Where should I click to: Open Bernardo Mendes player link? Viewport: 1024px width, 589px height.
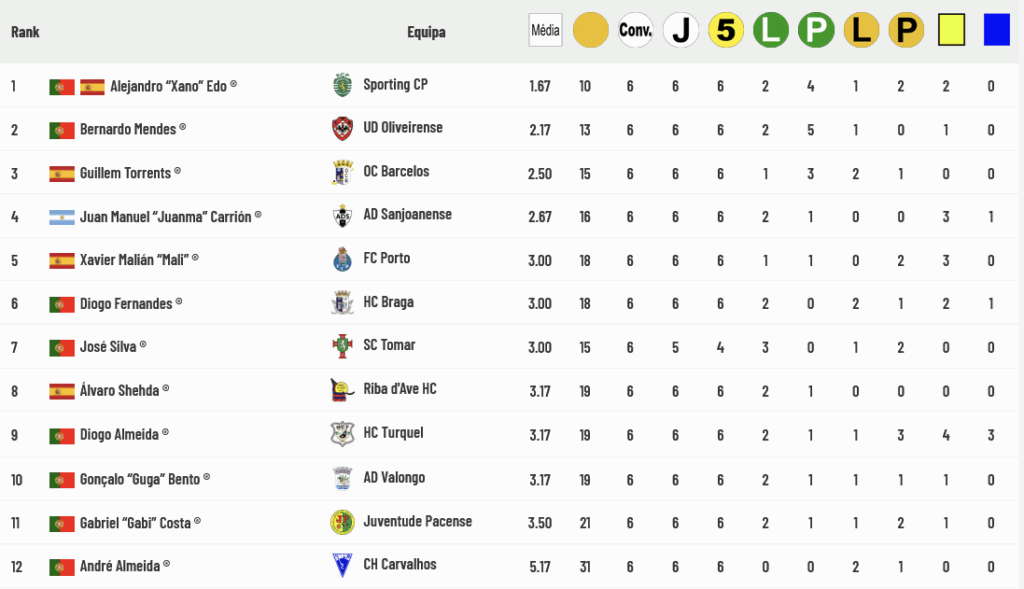128,129
